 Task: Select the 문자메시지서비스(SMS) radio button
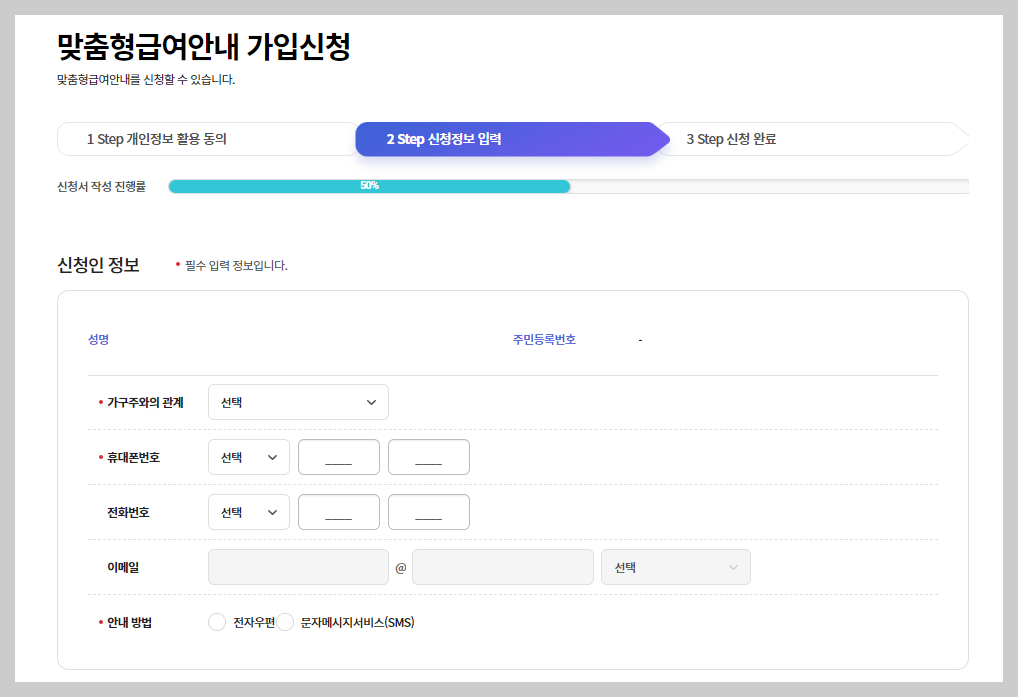click(285, 621)
